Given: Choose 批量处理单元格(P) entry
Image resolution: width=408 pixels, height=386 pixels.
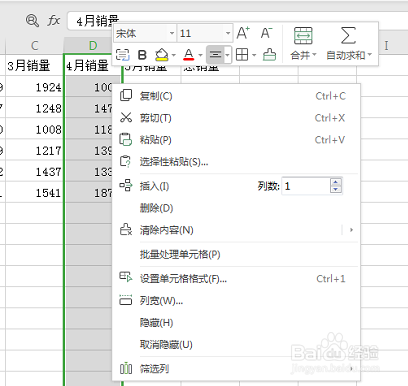Looking at the screenshot, I should (x=236, y=255).
